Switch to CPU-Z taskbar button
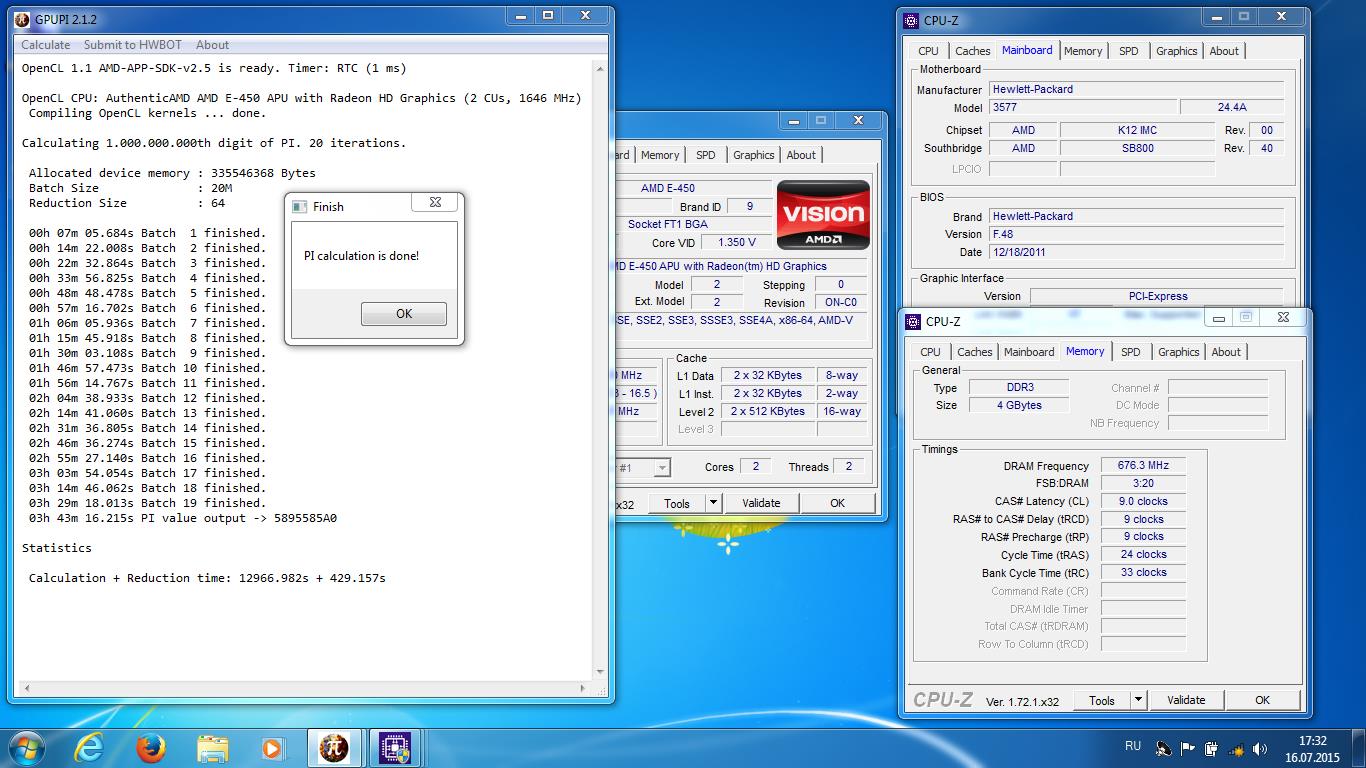This screenshot has height=768, width=1366. (x=394, y=748)
